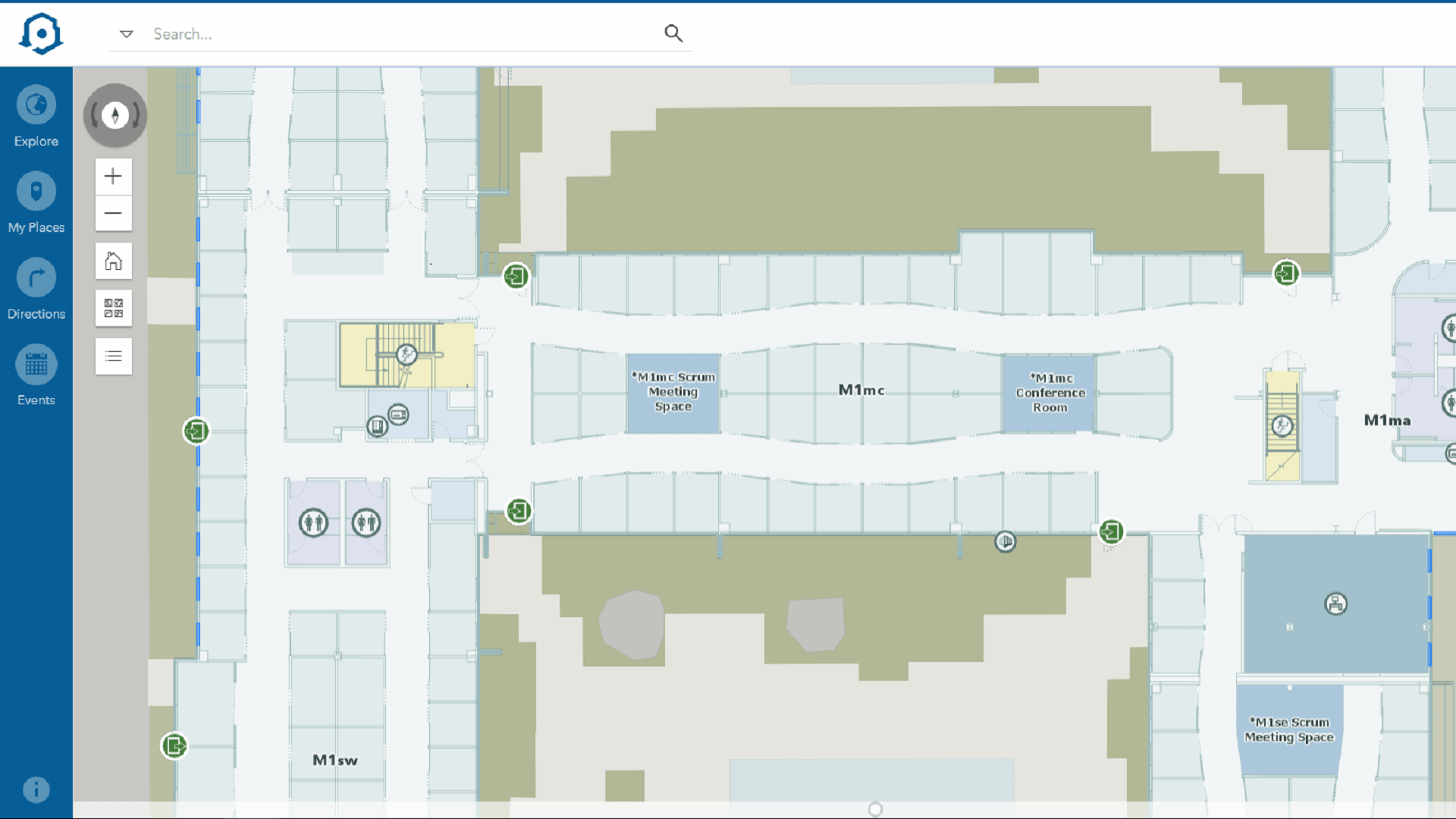1456x819 pixels.
Task: Reset map orientation with compass
Action: click(115, 115)
